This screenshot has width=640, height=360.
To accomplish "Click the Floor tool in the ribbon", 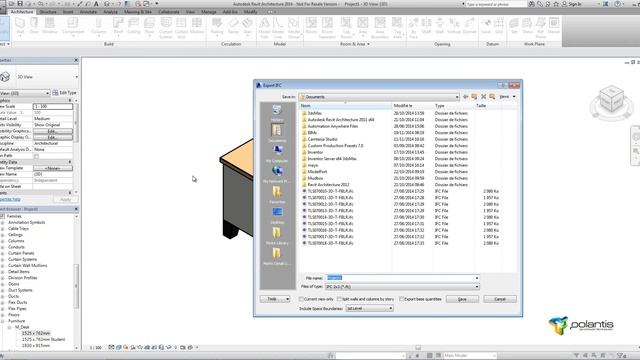I will [x=149, y=27].
